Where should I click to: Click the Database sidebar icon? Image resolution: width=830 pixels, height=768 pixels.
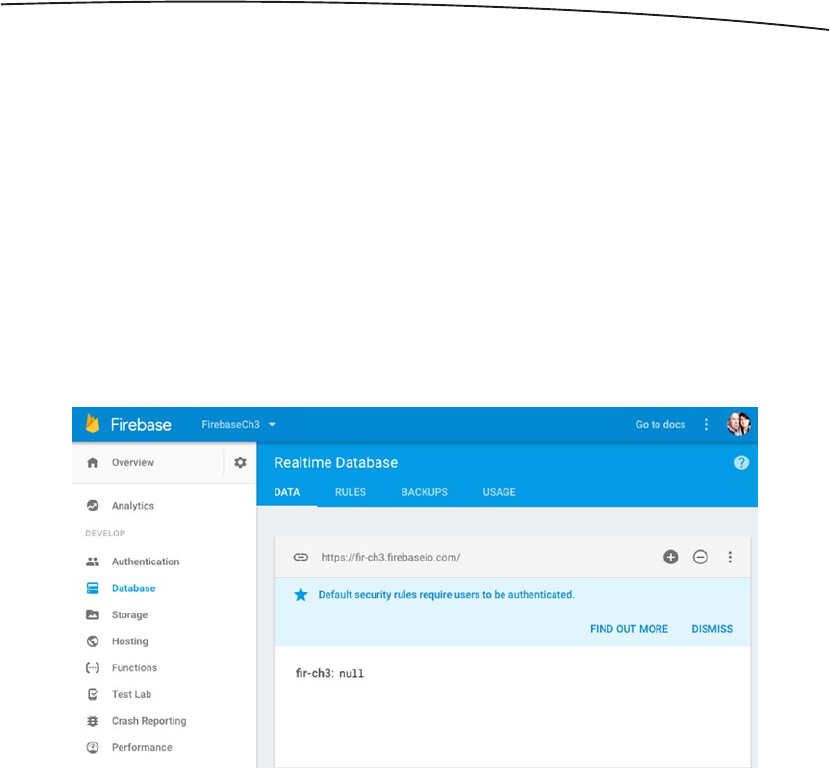pos(93,588)
